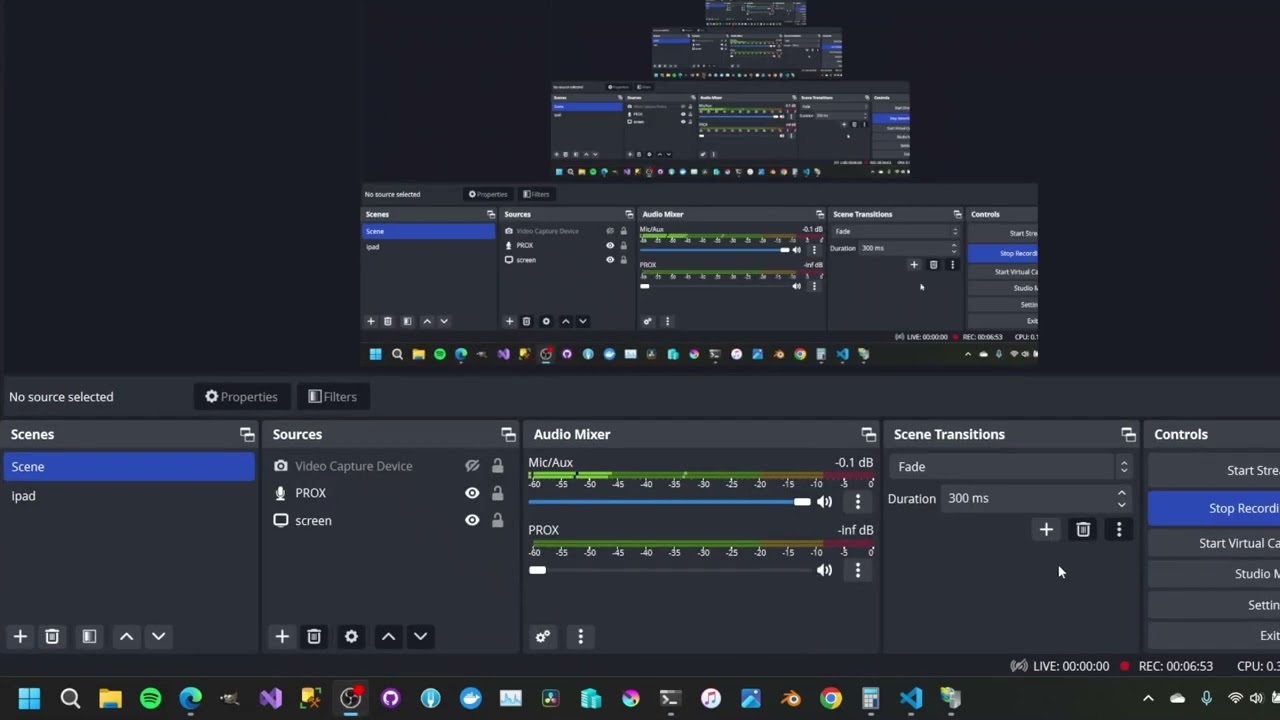
Task: Increase the transition Duration with the up arrow
Action: click(1121, 492)
